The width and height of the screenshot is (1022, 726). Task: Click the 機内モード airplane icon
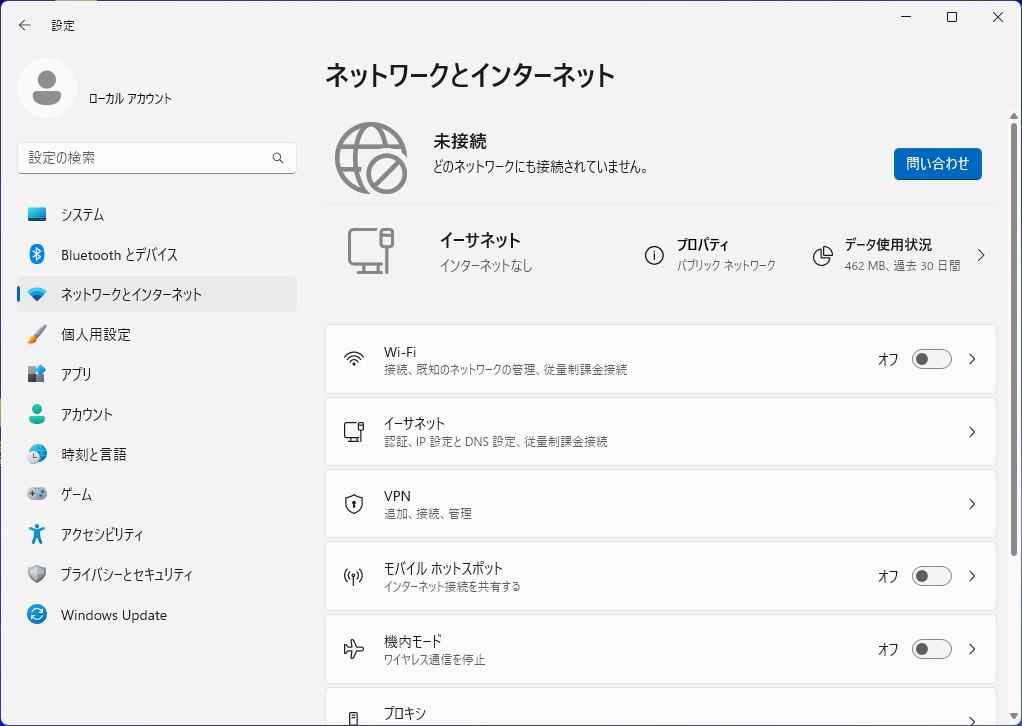(354, 649)
